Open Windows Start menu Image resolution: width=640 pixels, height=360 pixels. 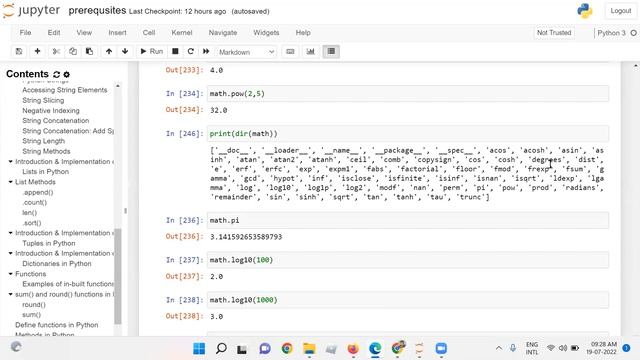[x=199, y=349]
